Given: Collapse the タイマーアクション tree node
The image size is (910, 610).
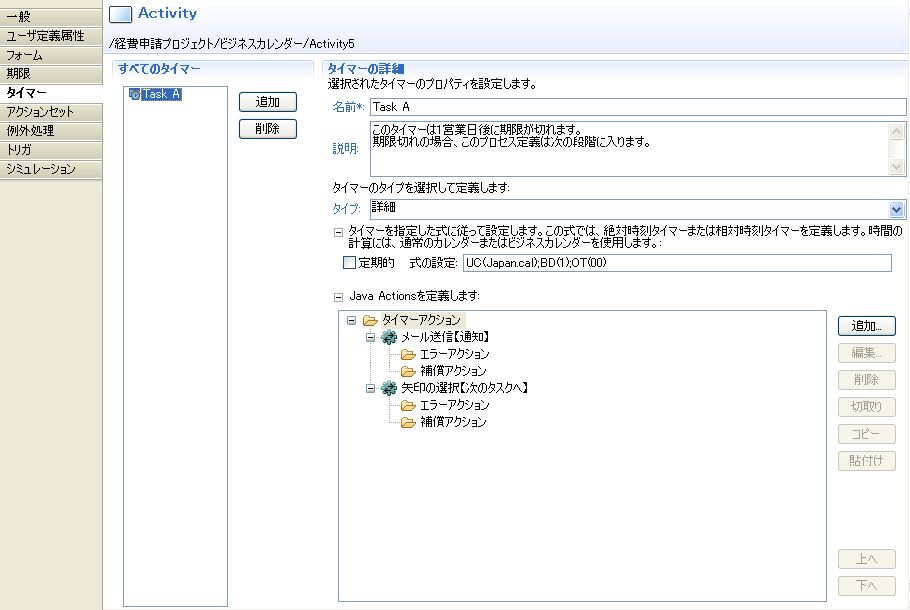Looking at the screenshot, I should (x=351, y=320).
